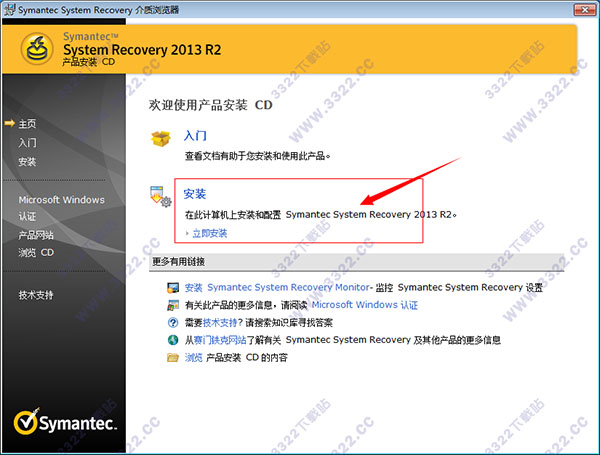Click the question mark icon beside 技术支持
The width and height of the screenshot is (600, 455).
pyautogui.click(x=173, y=323)
